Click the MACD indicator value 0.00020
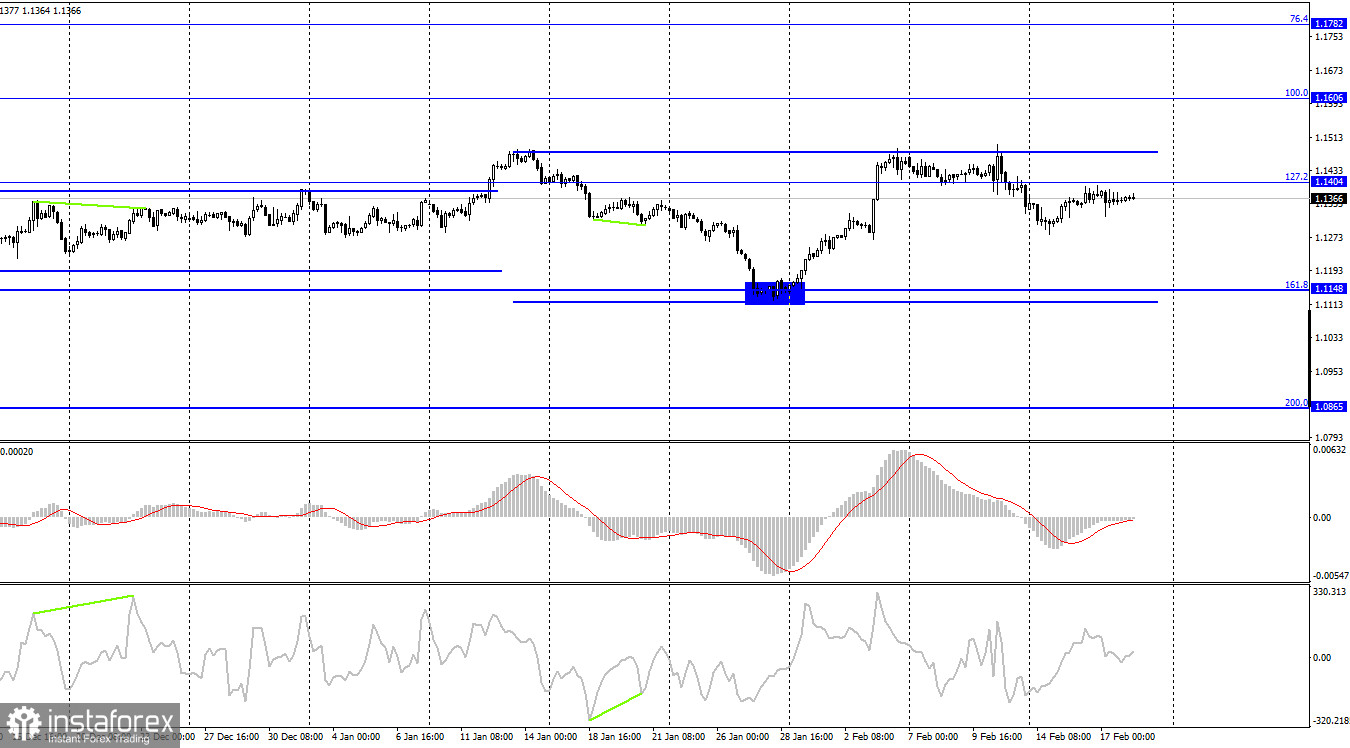 17,452
